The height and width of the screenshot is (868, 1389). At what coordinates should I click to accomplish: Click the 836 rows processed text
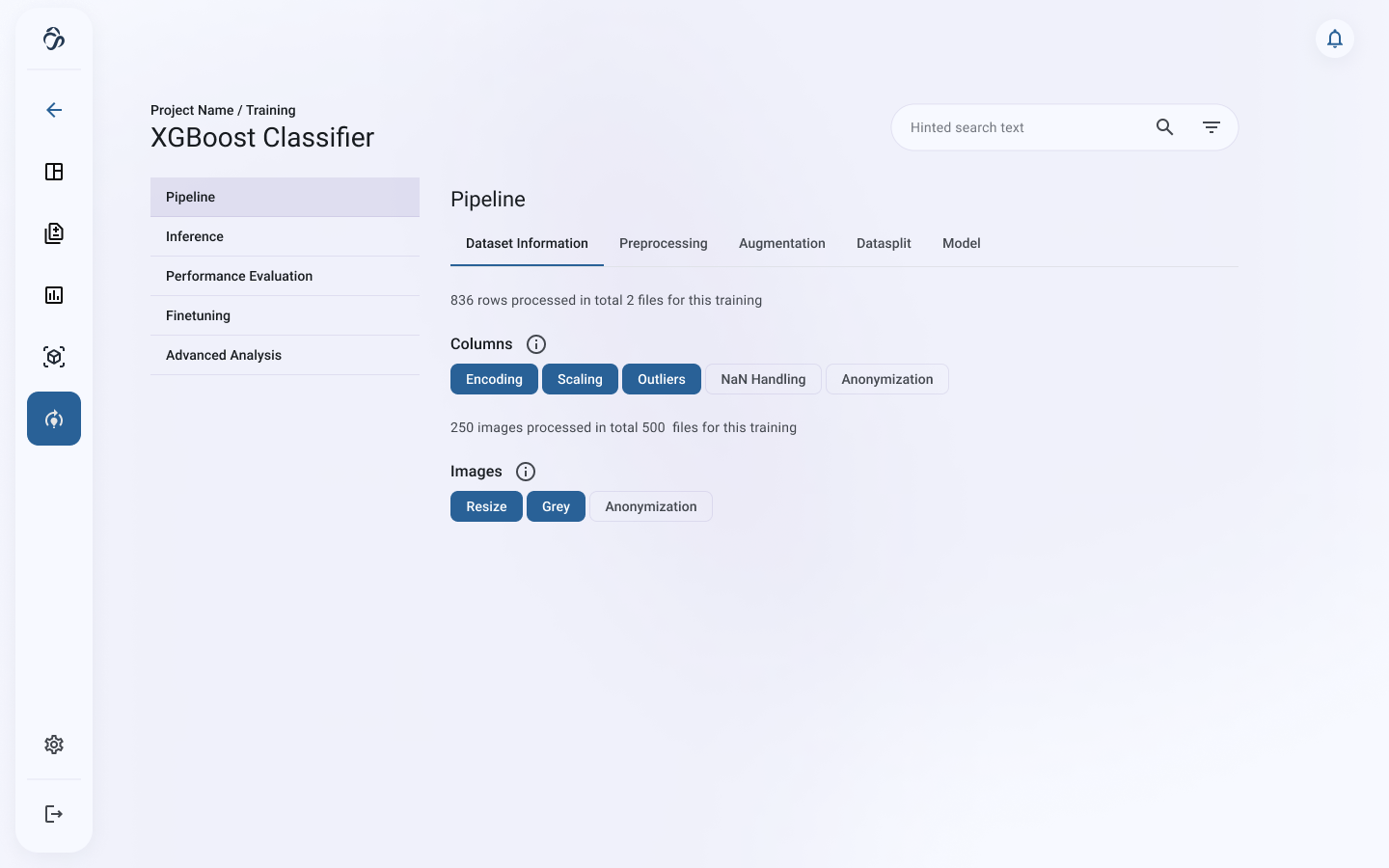[x=606, y=300]
